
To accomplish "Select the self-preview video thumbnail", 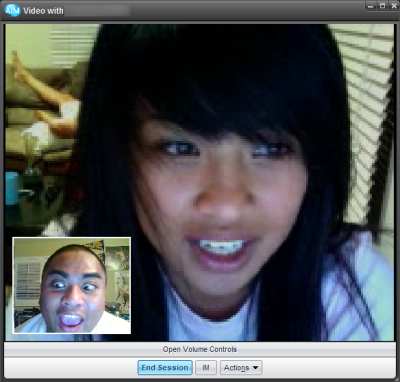I will pyautogui.click(x=72, y=285).
